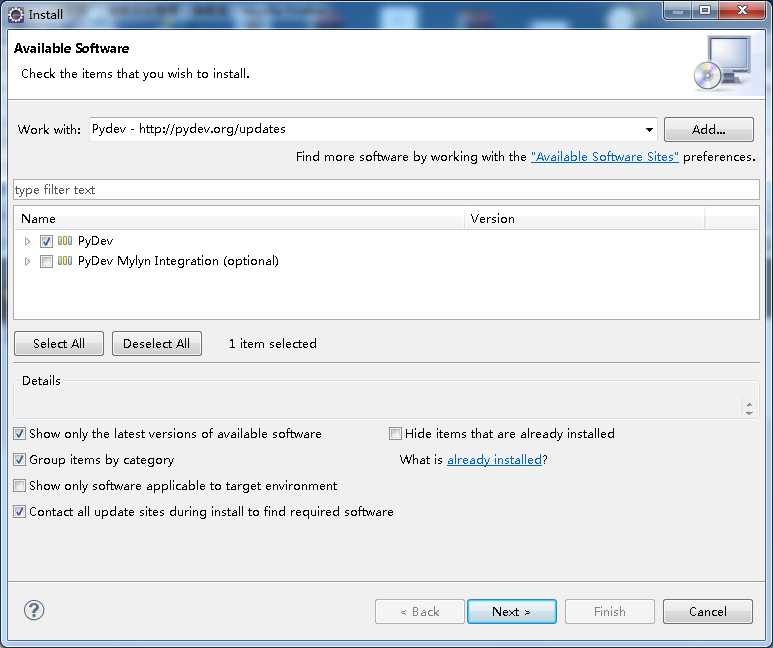Proceed with the Next > button
The image size is (773, 648).
512,612
